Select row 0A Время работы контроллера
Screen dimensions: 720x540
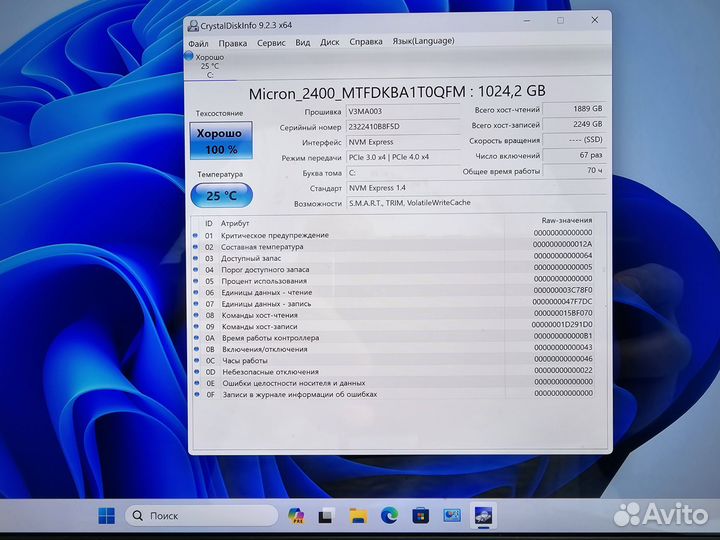pos(394,338)
